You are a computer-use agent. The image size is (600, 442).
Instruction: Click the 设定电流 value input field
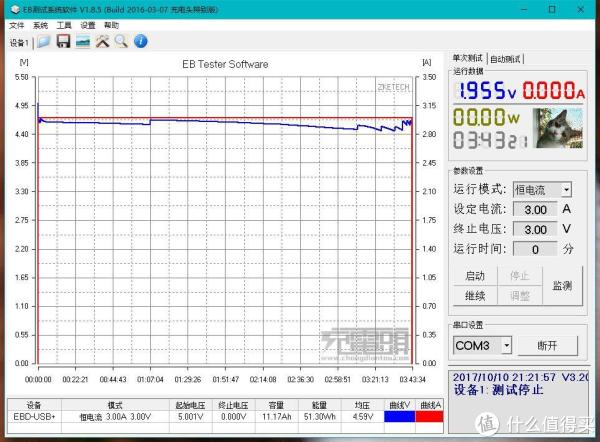pyautogui.click(x=535, y=210)
